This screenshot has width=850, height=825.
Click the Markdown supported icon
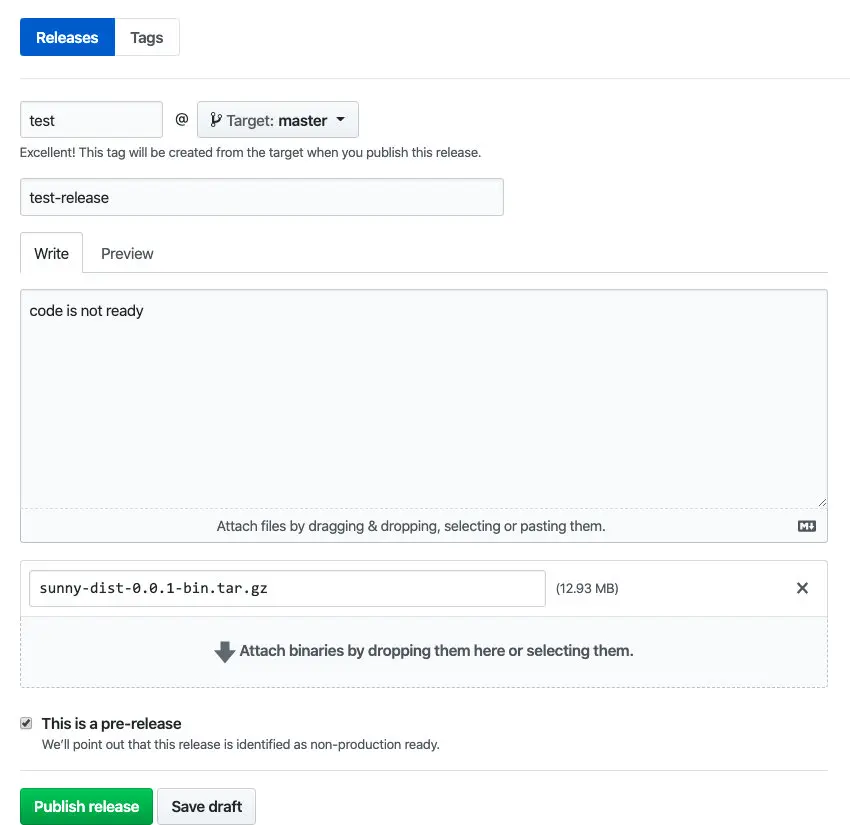pos(807,526)
